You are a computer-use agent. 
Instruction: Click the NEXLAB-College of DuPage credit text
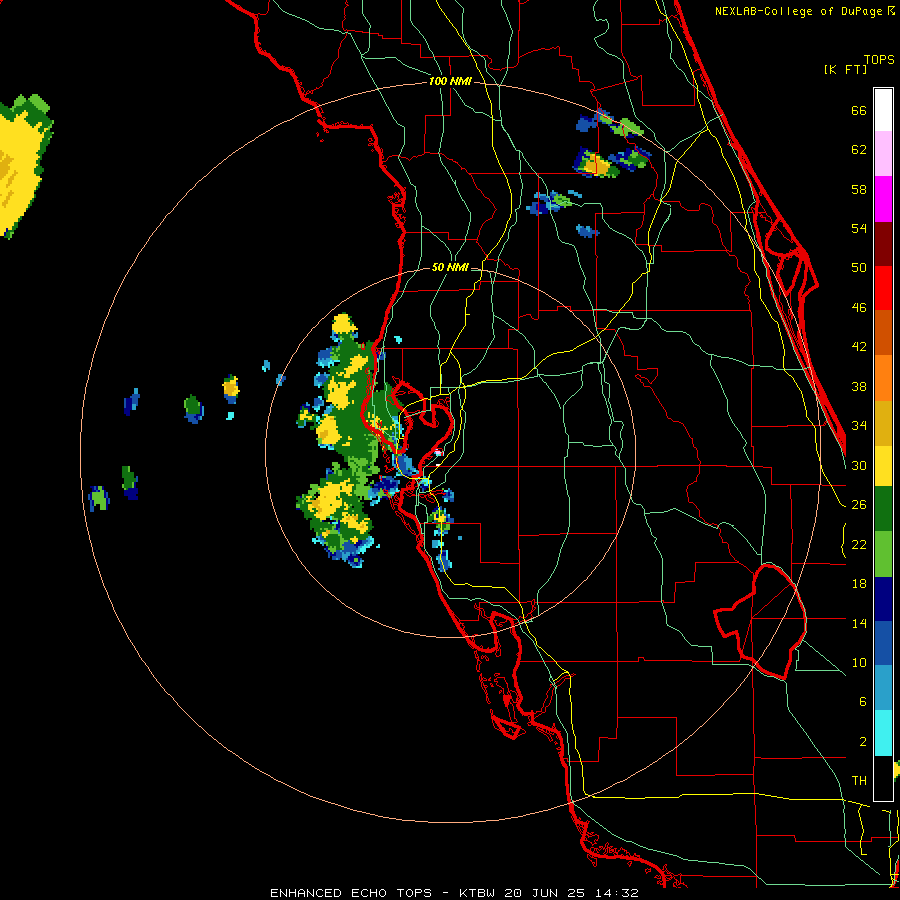click(x=798, y=11)
